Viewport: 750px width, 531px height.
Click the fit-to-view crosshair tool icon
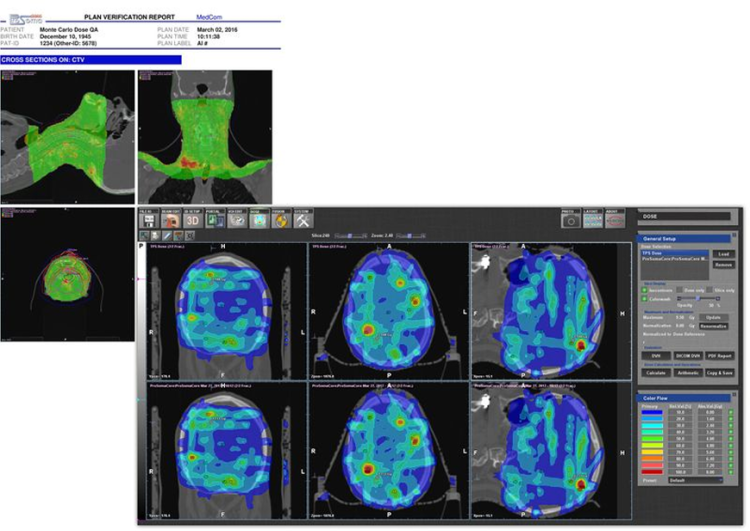[x=190, y=235]
